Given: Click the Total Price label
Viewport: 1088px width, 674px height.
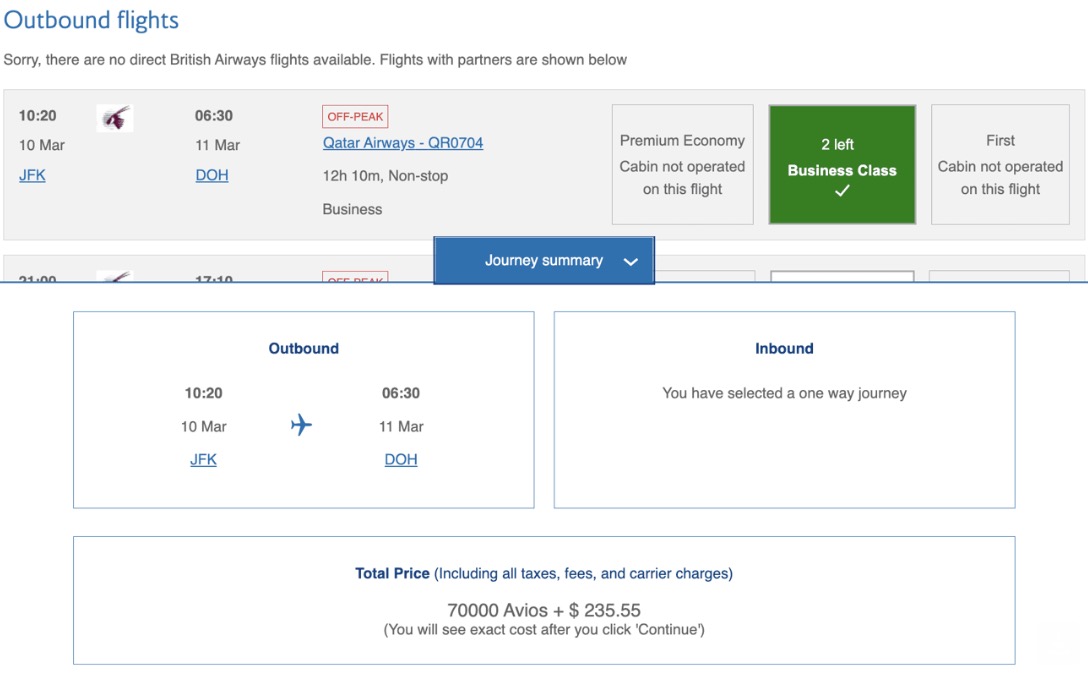Looking at the screenshot, I should [392, 573].
